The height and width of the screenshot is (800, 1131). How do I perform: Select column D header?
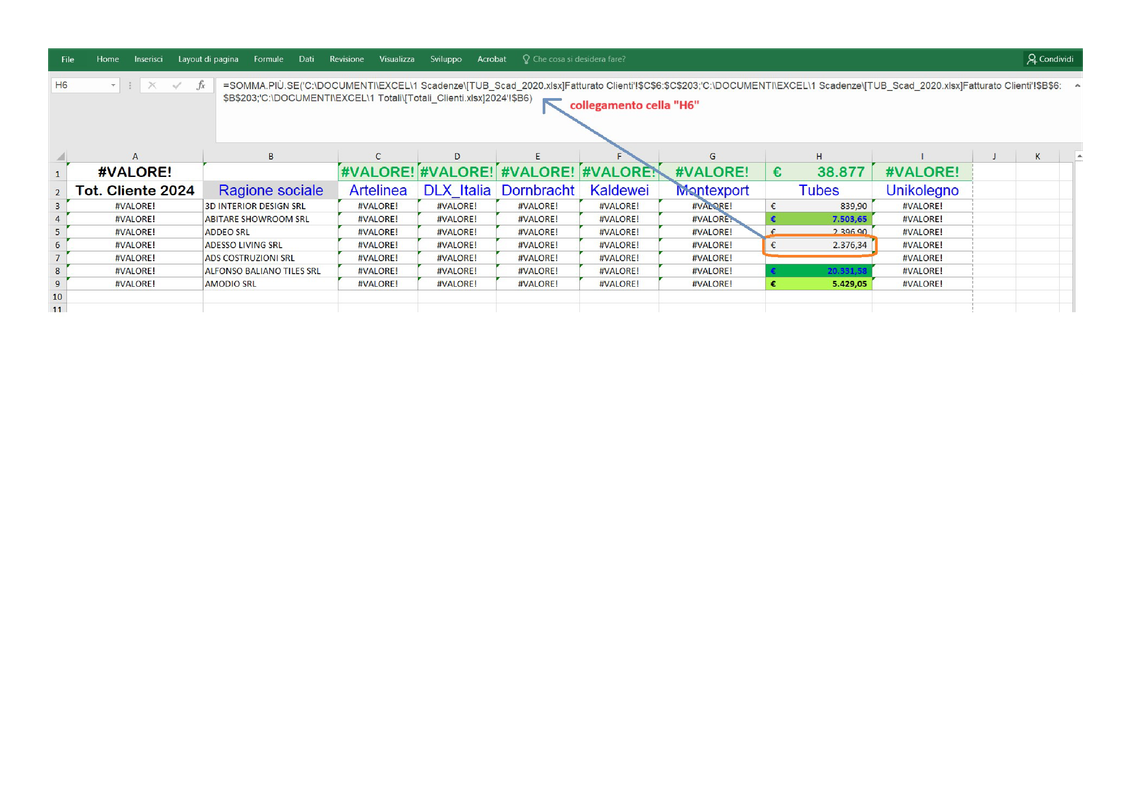pyautogui.click(x=457, y=156)
